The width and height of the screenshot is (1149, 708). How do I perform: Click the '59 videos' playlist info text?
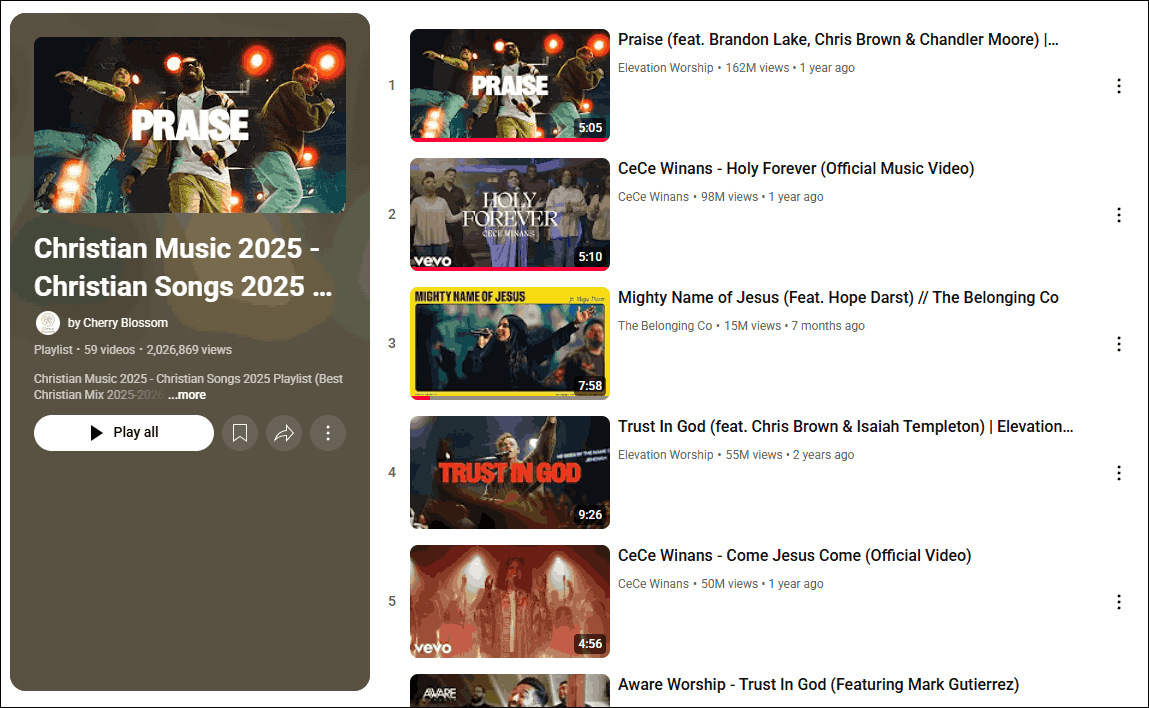(109, 350)
